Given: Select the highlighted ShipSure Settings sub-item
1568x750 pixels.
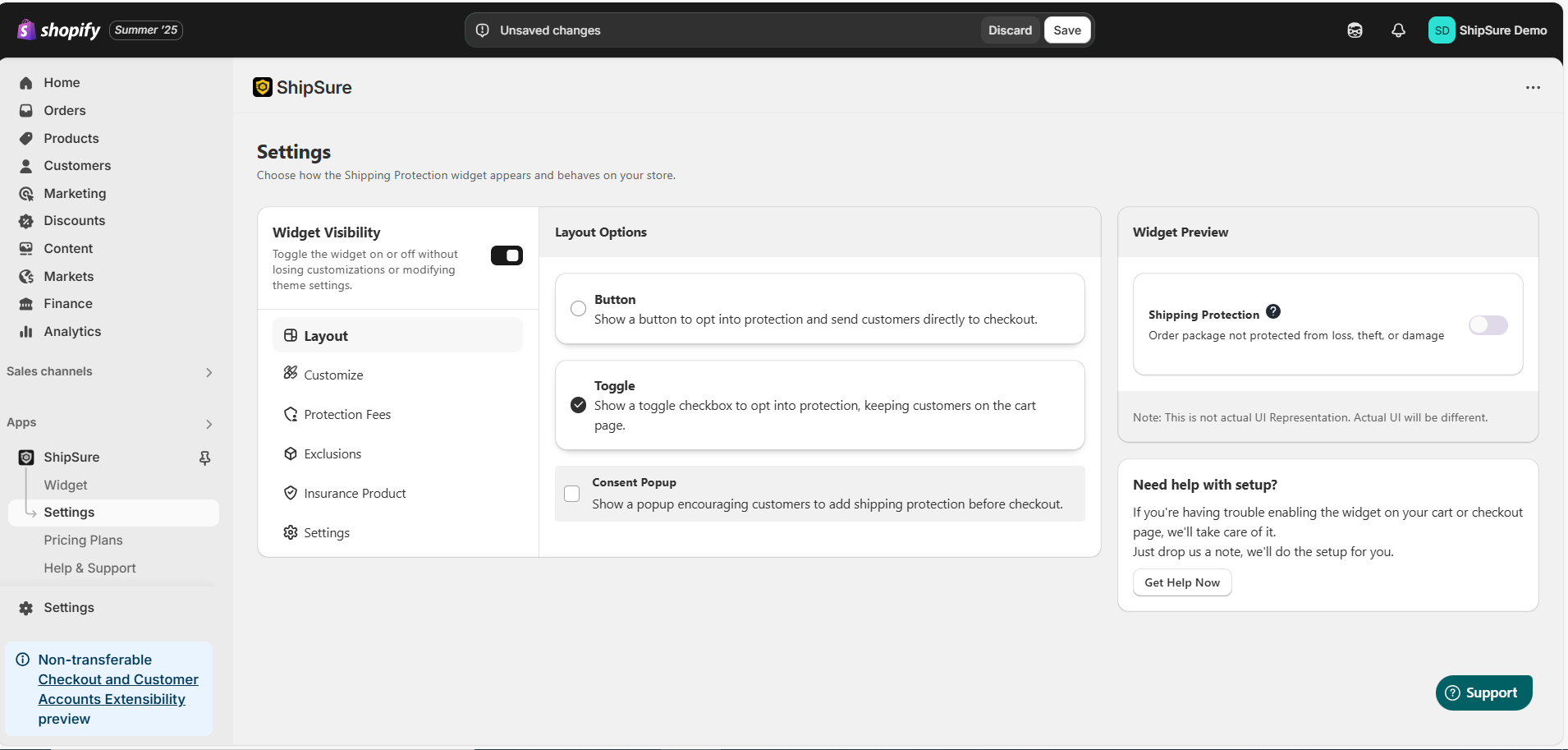Looking at the screenshot, I should coord(113,513).
